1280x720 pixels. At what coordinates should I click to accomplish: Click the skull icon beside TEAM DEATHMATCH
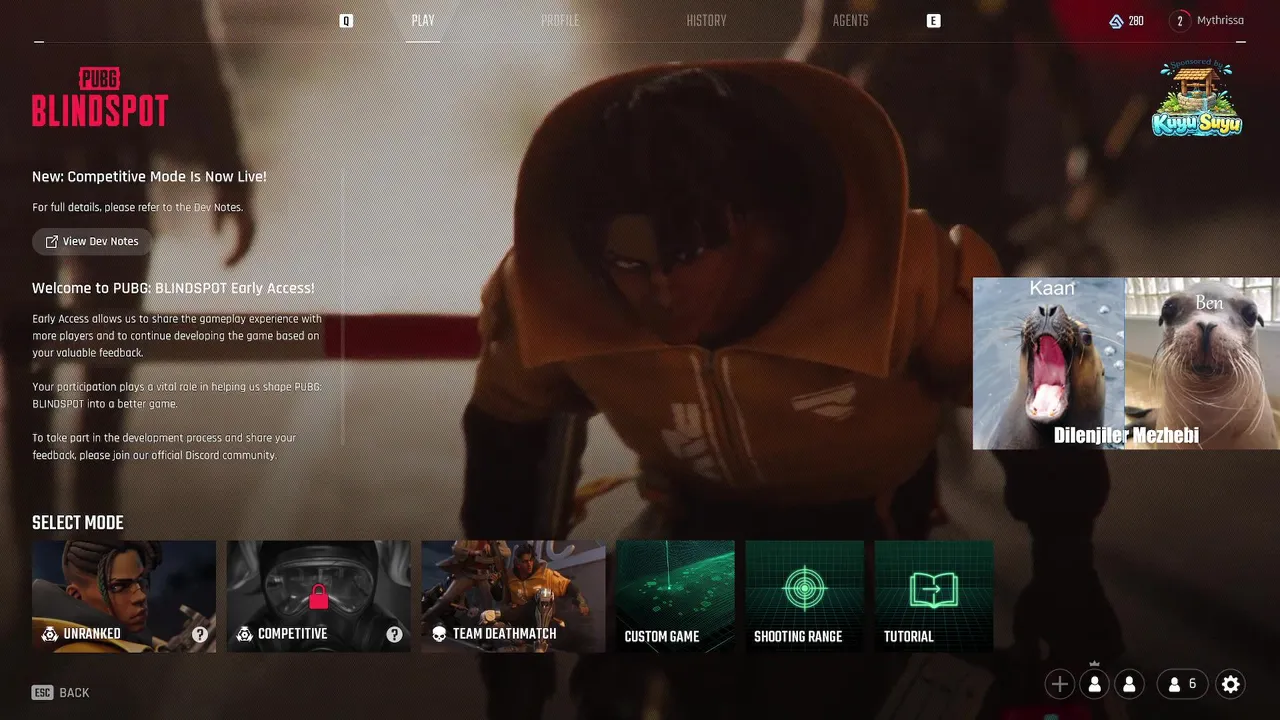click(x=439, y=634)
